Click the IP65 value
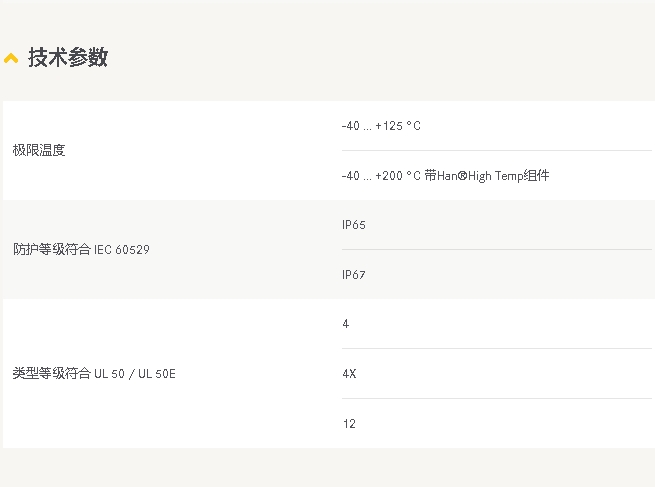Viewport: 655px width, 487px height. point(353,225)
